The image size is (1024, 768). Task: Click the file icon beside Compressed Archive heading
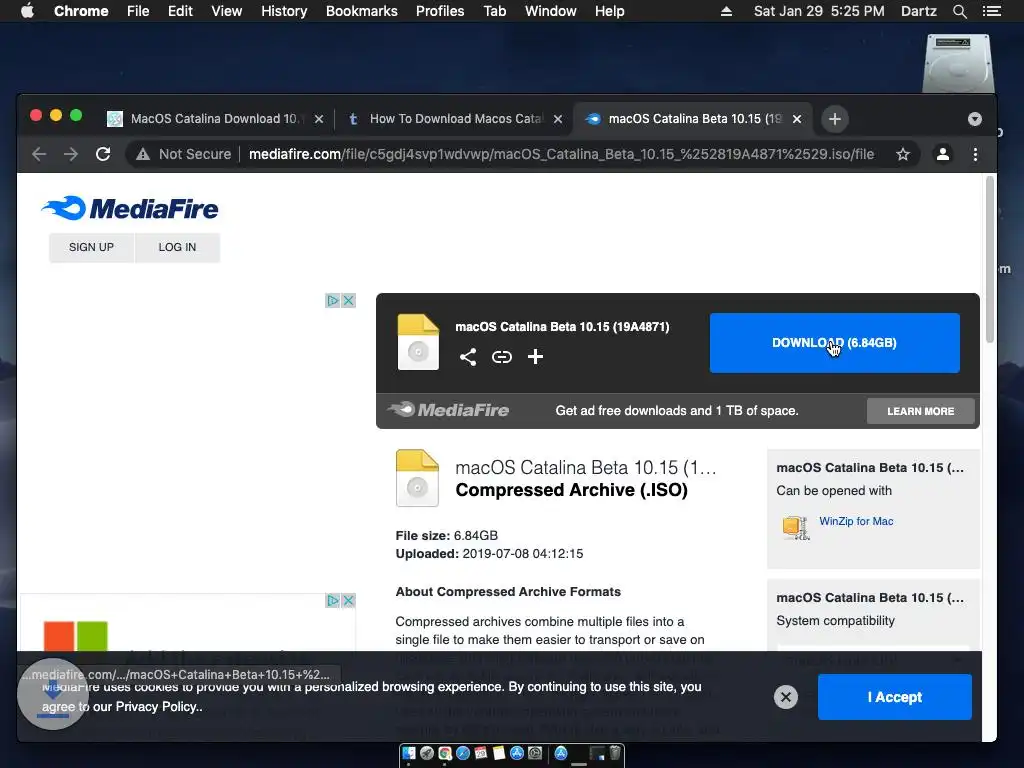tap(417, 478)
